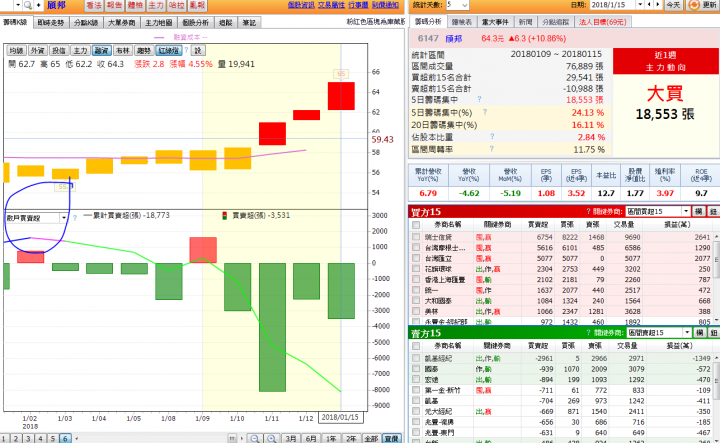Image resolution: width=720 pixels, height=443 pixels.
Task: Toggle the 主力 chart indicator button
Action: [x=80, y=50]
